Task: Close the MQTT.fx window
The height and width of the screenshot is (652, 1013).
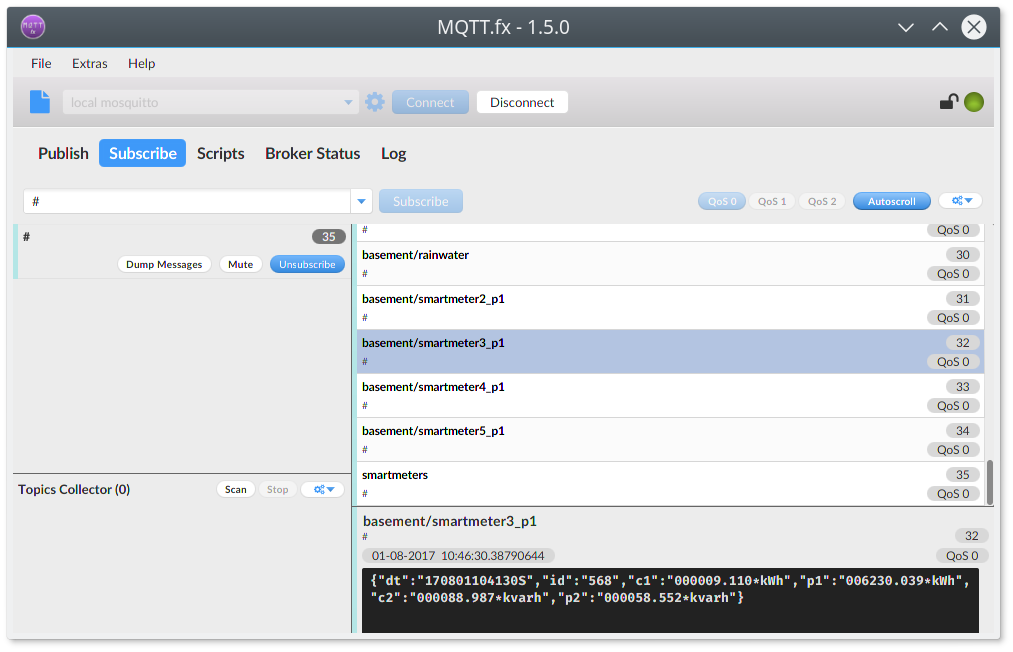Action: pyautogui.click(x=974, y=27)
